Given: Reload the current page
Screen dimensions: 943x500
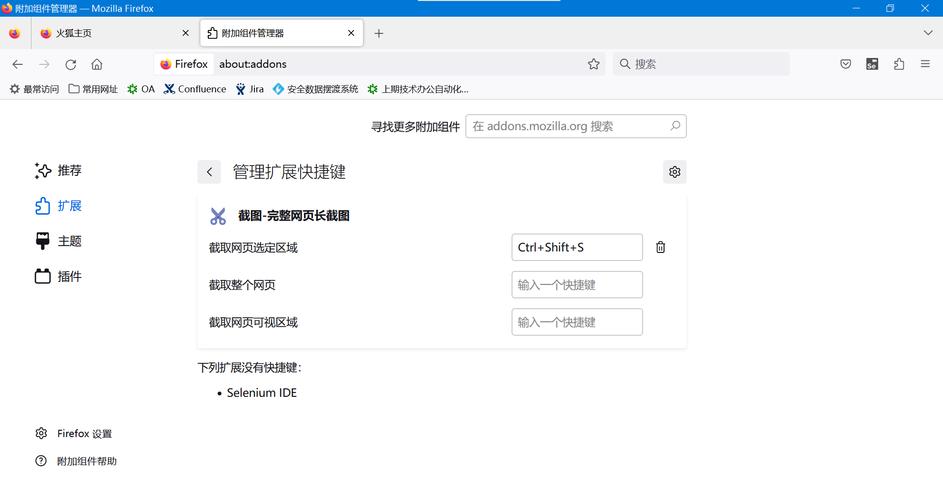Looking at the screenshot, I should pyautogui.click(x=70, y=64).
